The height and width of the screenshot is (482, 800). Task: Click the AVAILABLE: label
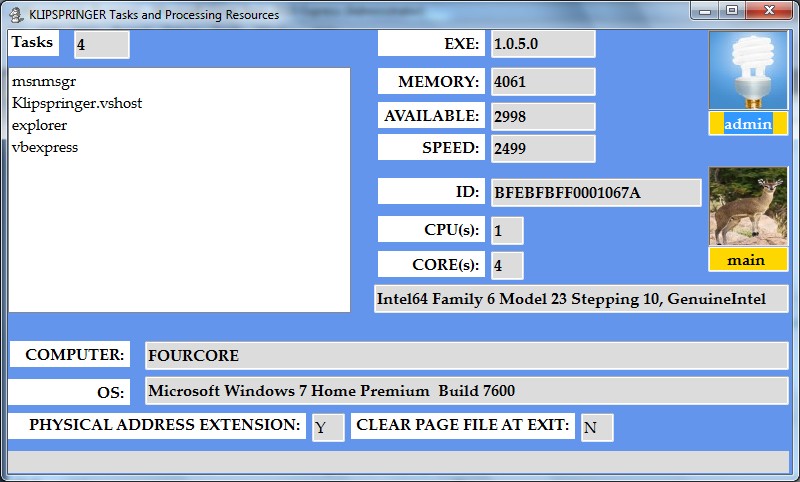[x=431, y=115]
